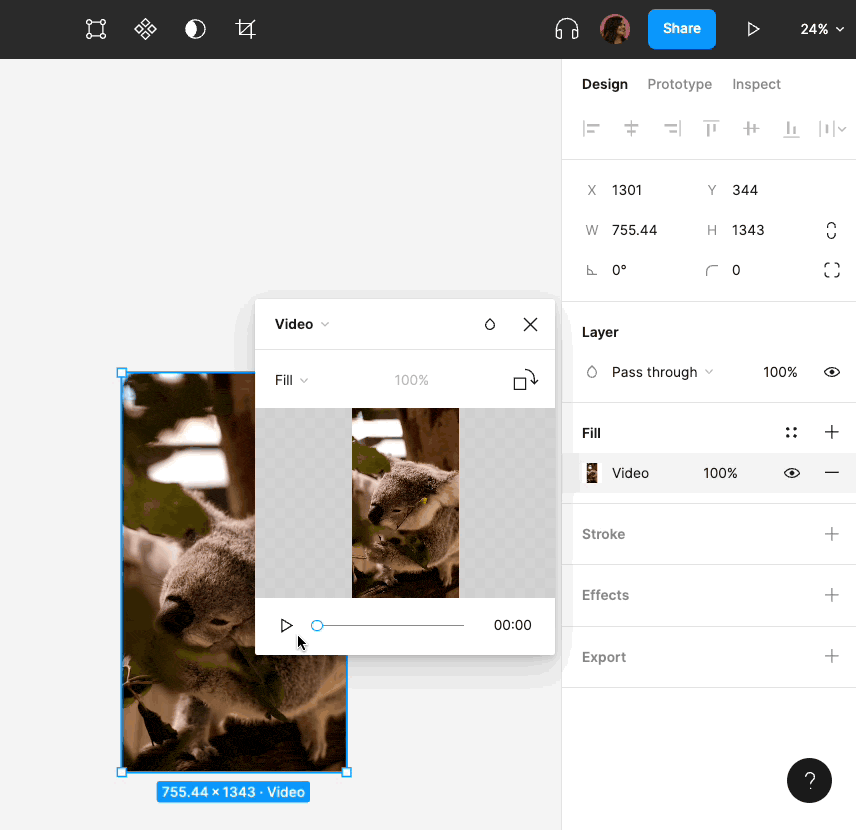Image resolution: width=856 pixels, height=830 pixels.
Task: Click the horizontal alignment center icon
Action: pos(631,128)
